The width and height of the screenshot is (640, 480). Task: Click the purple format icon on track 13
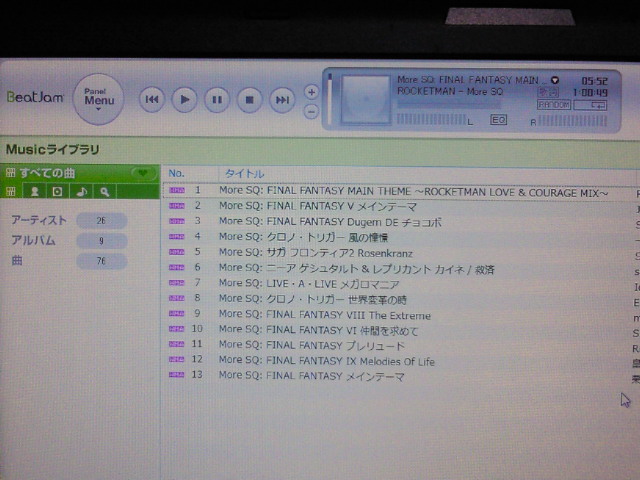tap(177, 375)
